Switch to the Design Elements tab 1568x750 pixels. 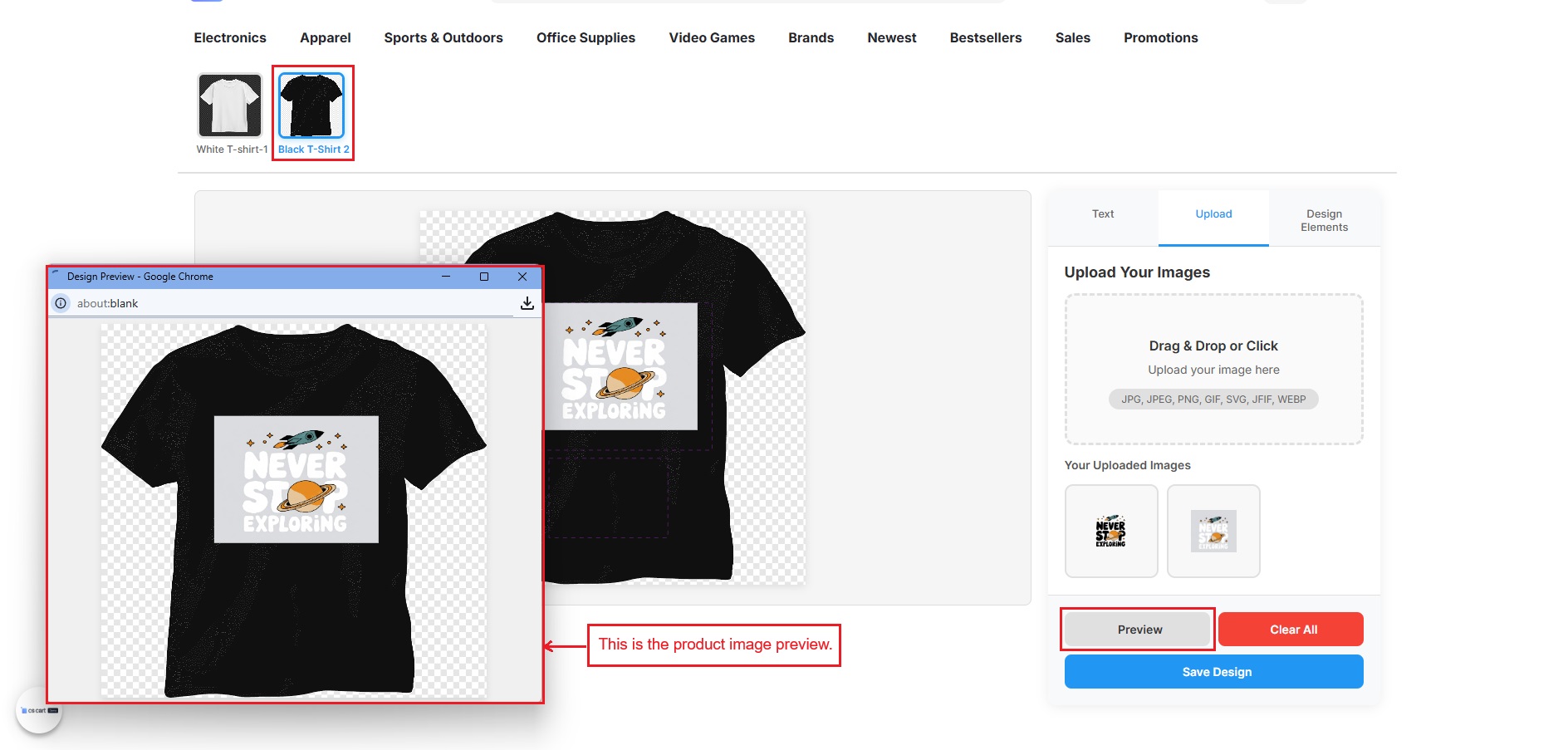coord(1323,220)
